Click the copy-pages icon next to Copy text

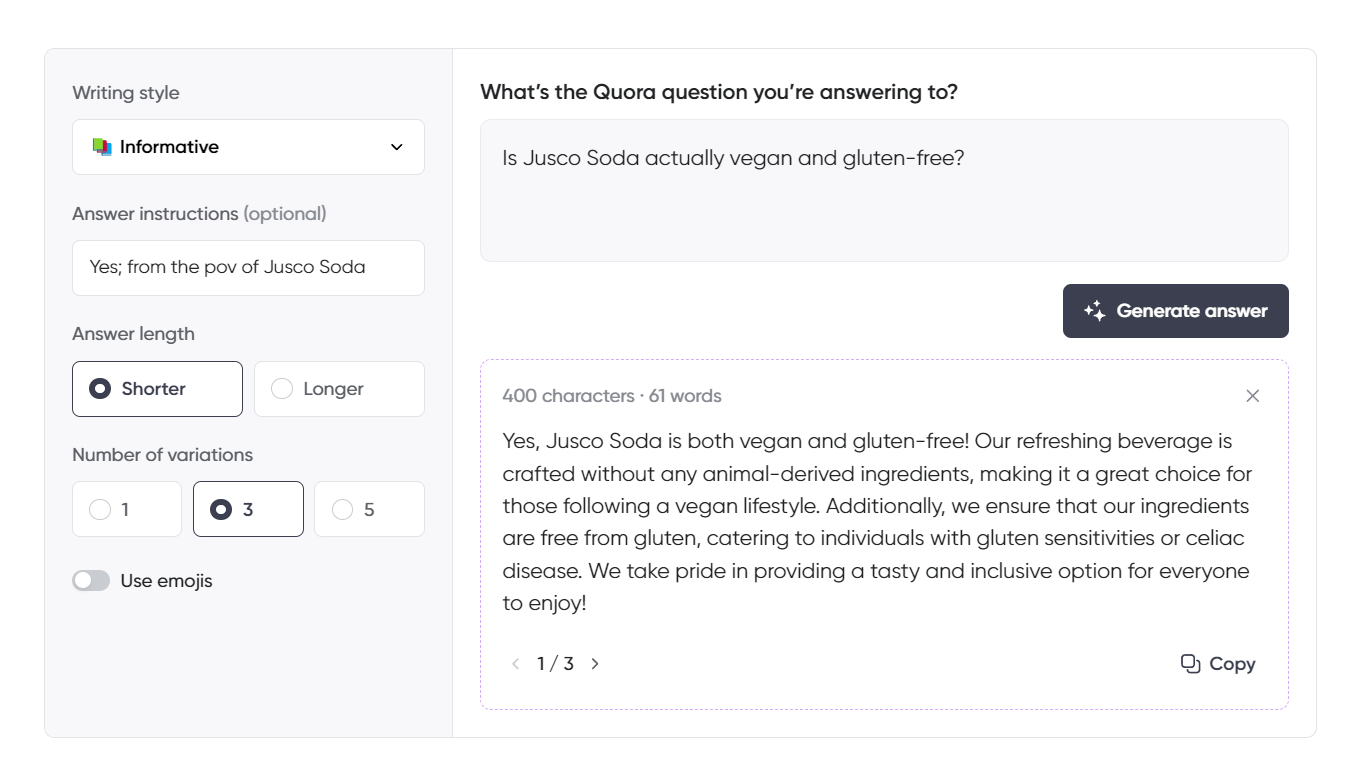pos(1190,663)
